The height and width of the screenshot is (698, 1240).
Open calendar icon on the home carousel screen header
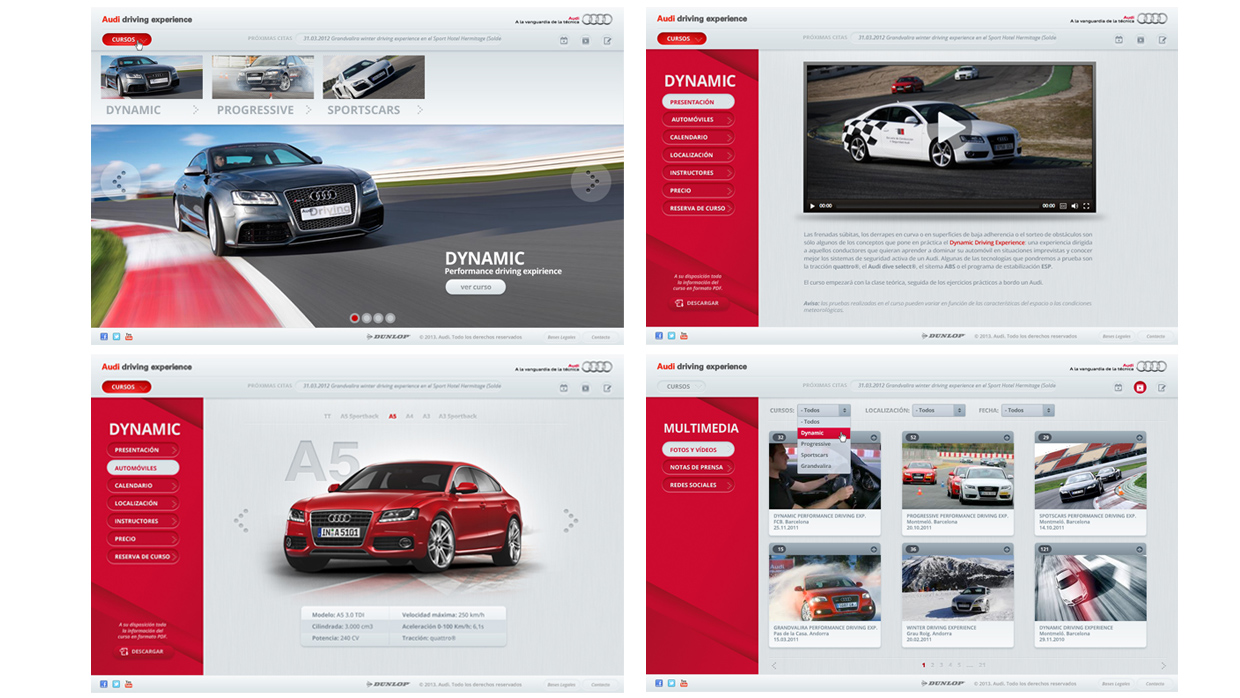[x=563, y=40]
